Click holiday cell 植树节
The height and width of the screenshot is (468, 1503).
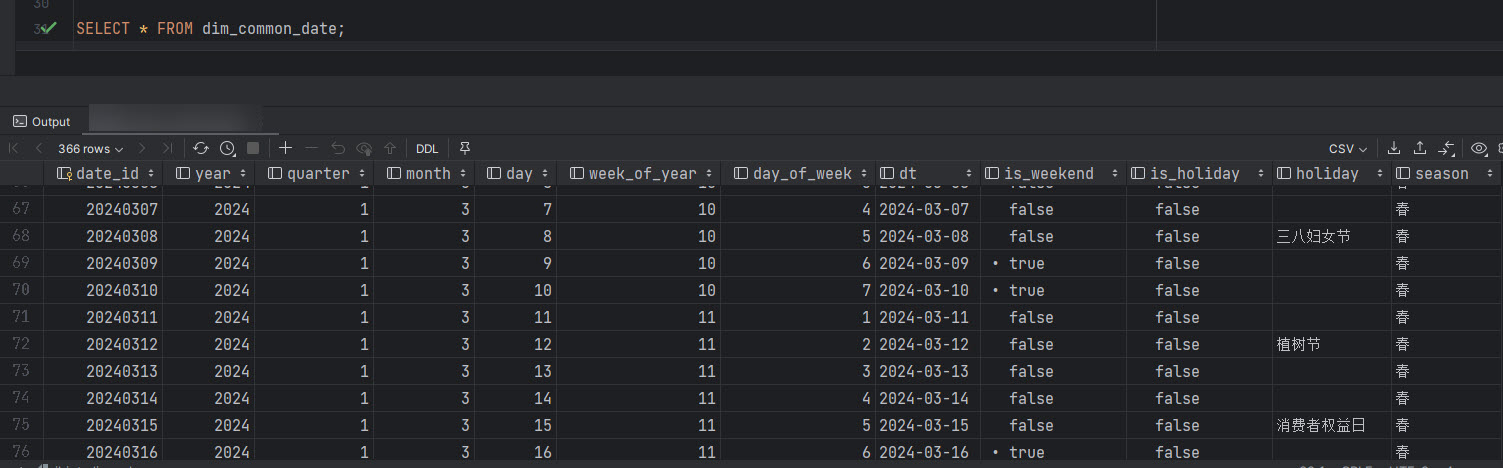[x=1299, y=344]
